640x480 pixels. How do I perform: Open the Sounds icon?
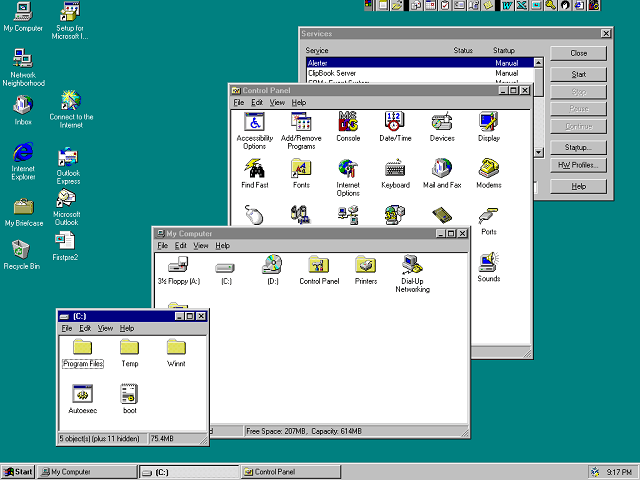[x=489, y=267]
